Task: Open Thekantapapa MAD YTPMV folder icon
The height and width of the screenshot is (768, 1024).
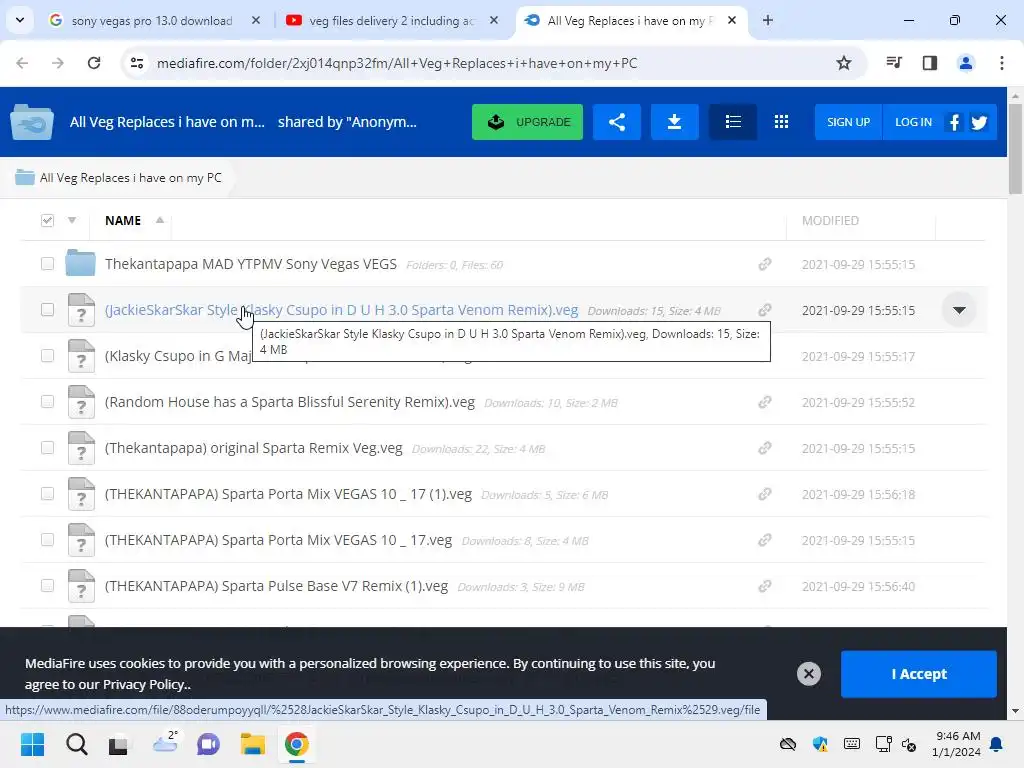Action: pos(80,263)
